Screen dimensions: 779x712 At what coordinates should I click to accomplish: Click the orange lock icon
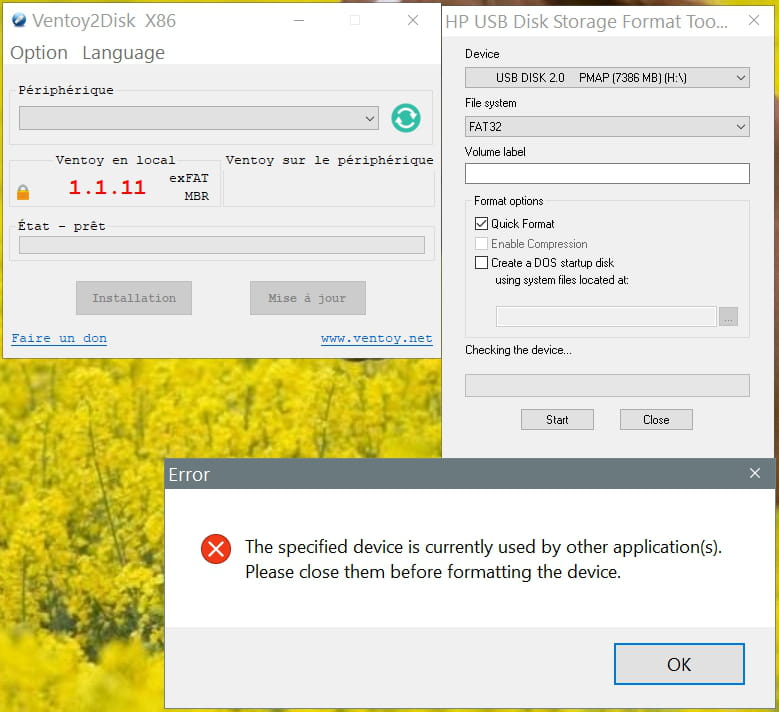[x=23, y=191]
